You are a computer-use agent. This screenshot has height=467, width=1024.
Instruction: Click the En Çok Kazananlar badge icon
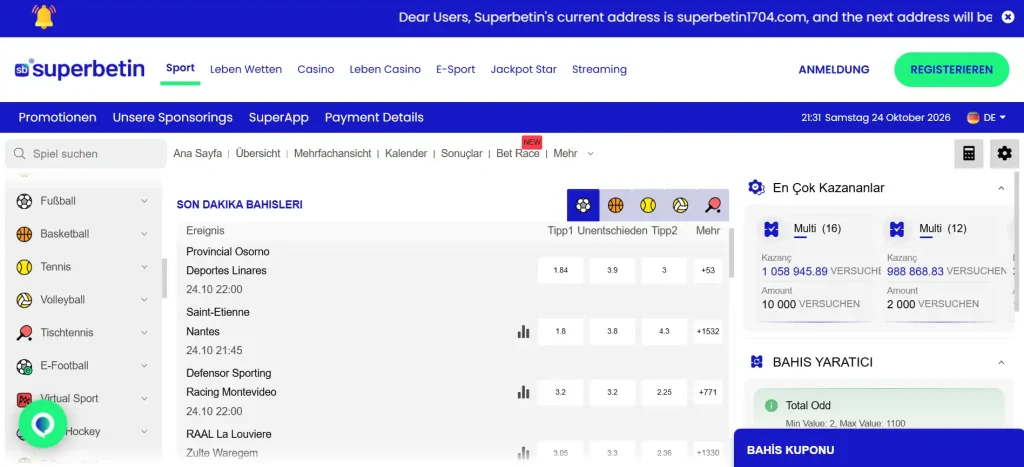(756, 187)
